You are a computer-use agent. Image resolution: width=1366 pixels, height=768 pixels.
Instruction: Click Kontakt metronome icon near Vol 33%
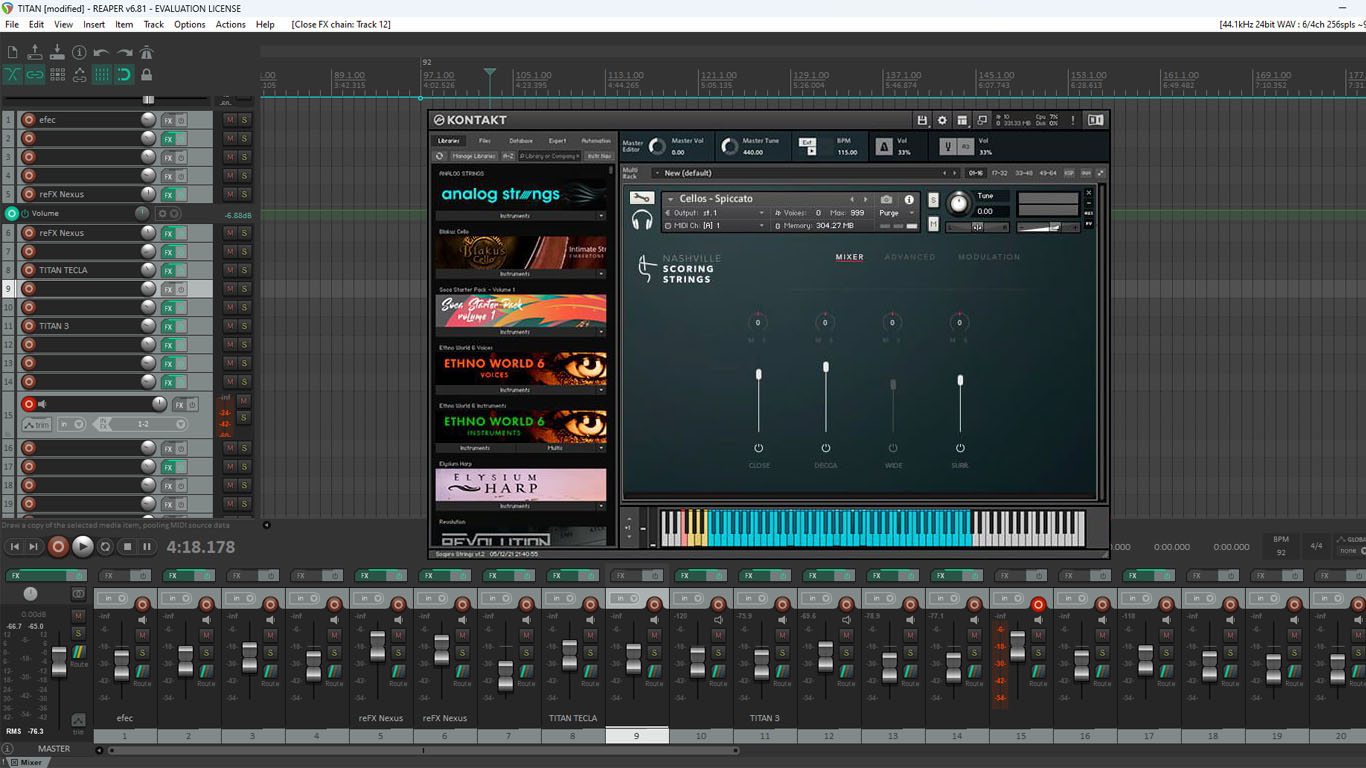click(x=884, y=146)
